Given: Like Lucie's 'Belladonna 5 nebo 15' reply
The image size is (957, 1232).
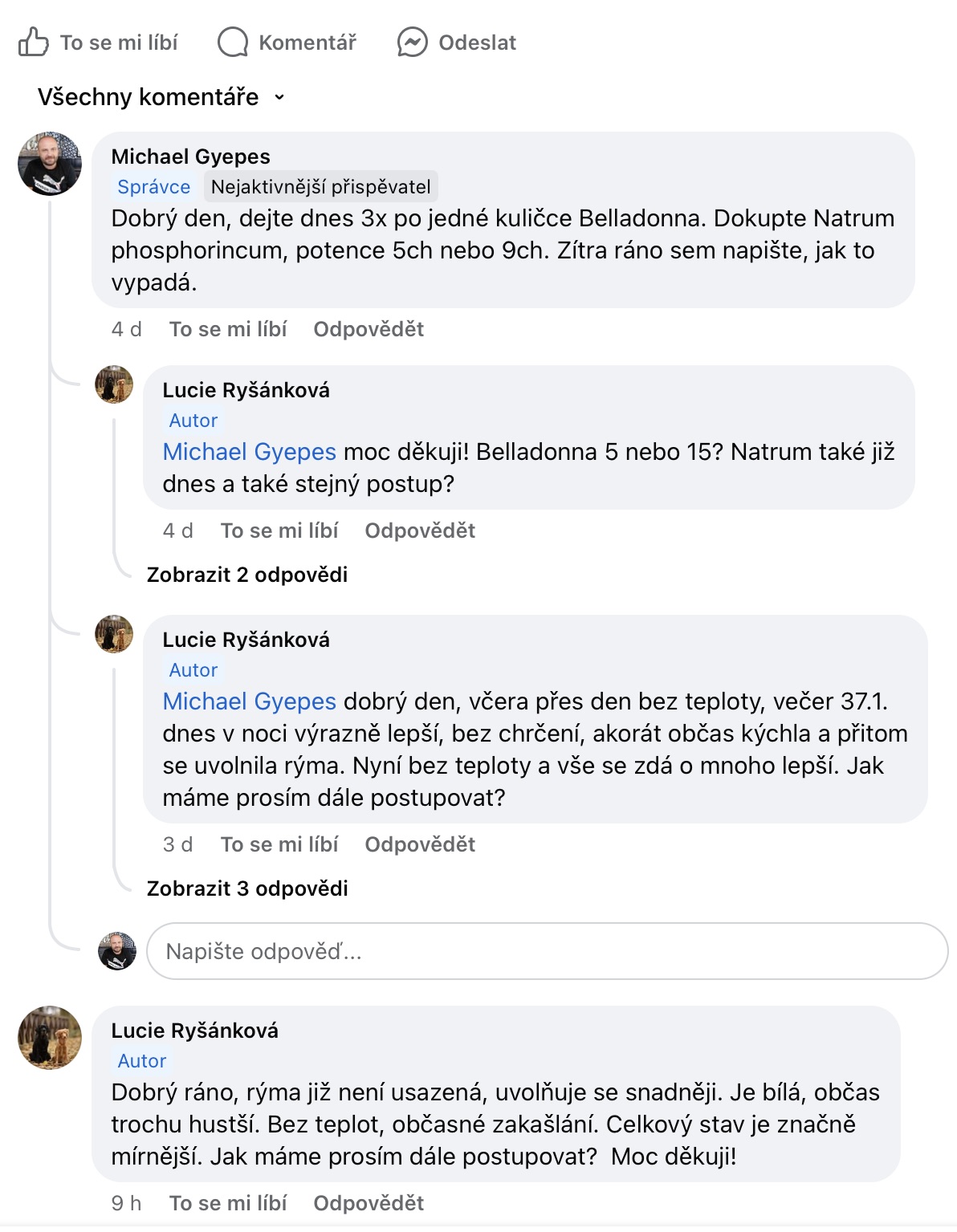Looking at the screenshot, I should point(279,531).
